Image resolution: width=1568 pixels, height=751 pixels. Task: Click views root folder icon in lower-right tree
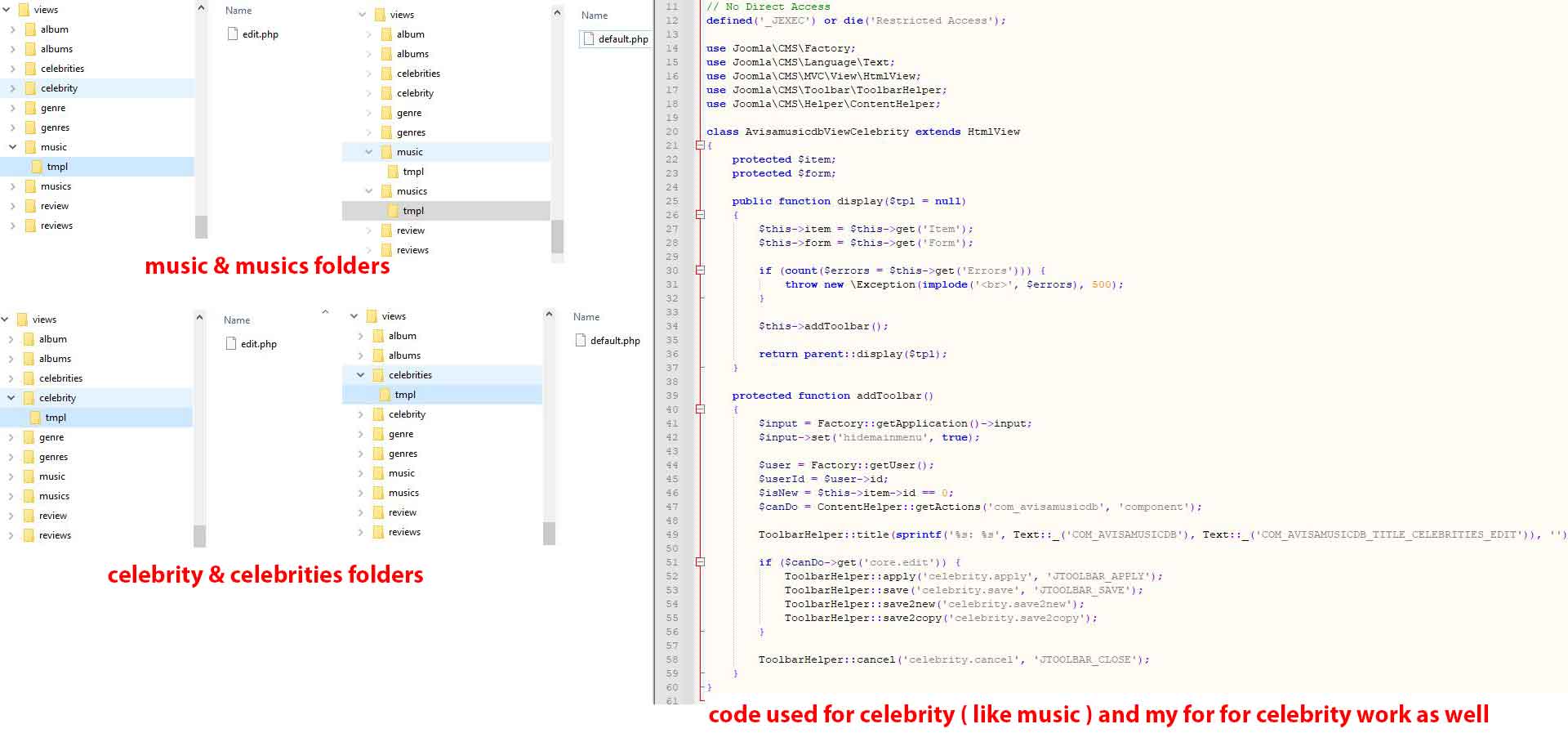(372, 316)
